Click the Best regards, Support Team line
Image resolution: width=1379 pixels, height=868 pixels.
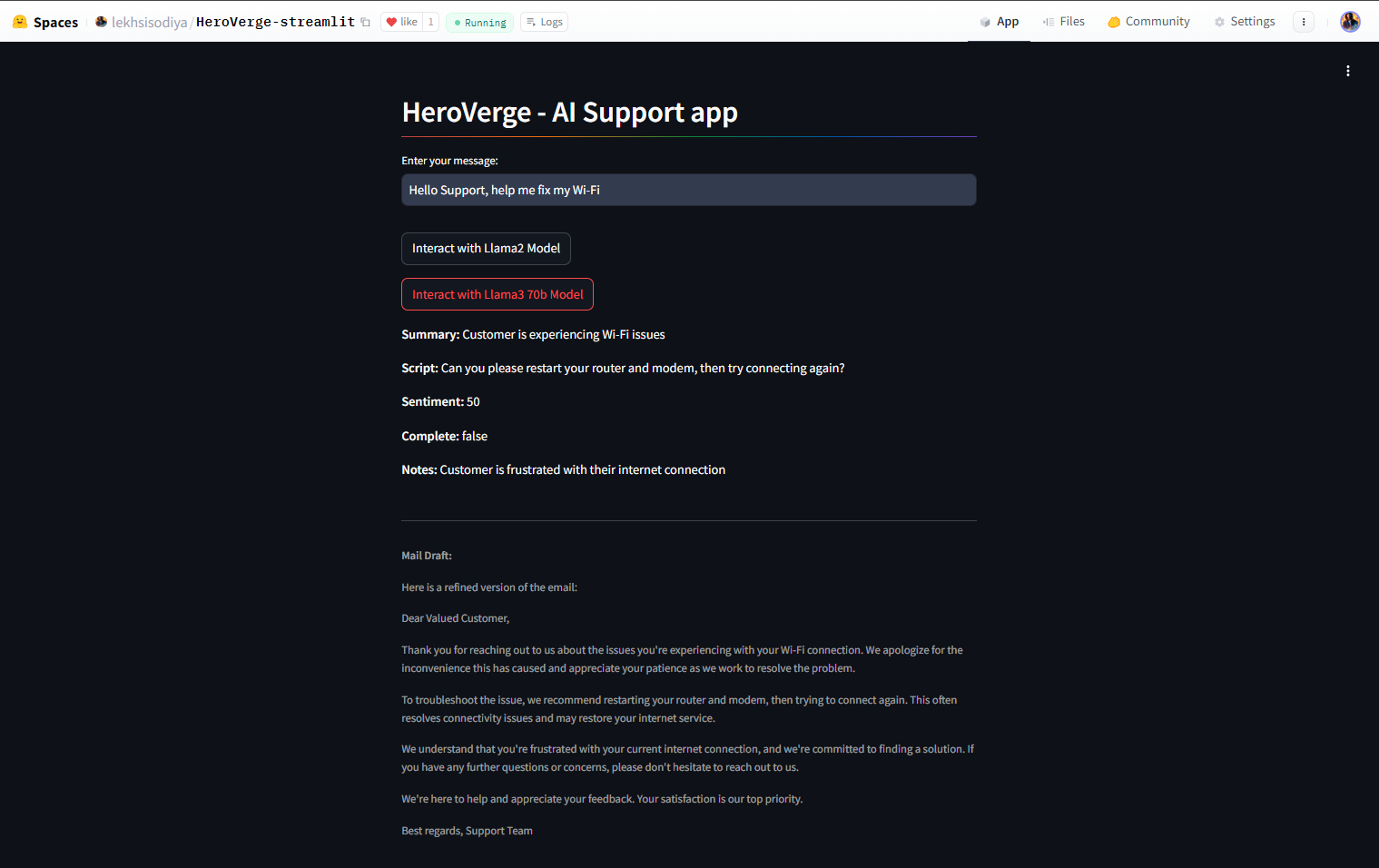tap(467, 831)
